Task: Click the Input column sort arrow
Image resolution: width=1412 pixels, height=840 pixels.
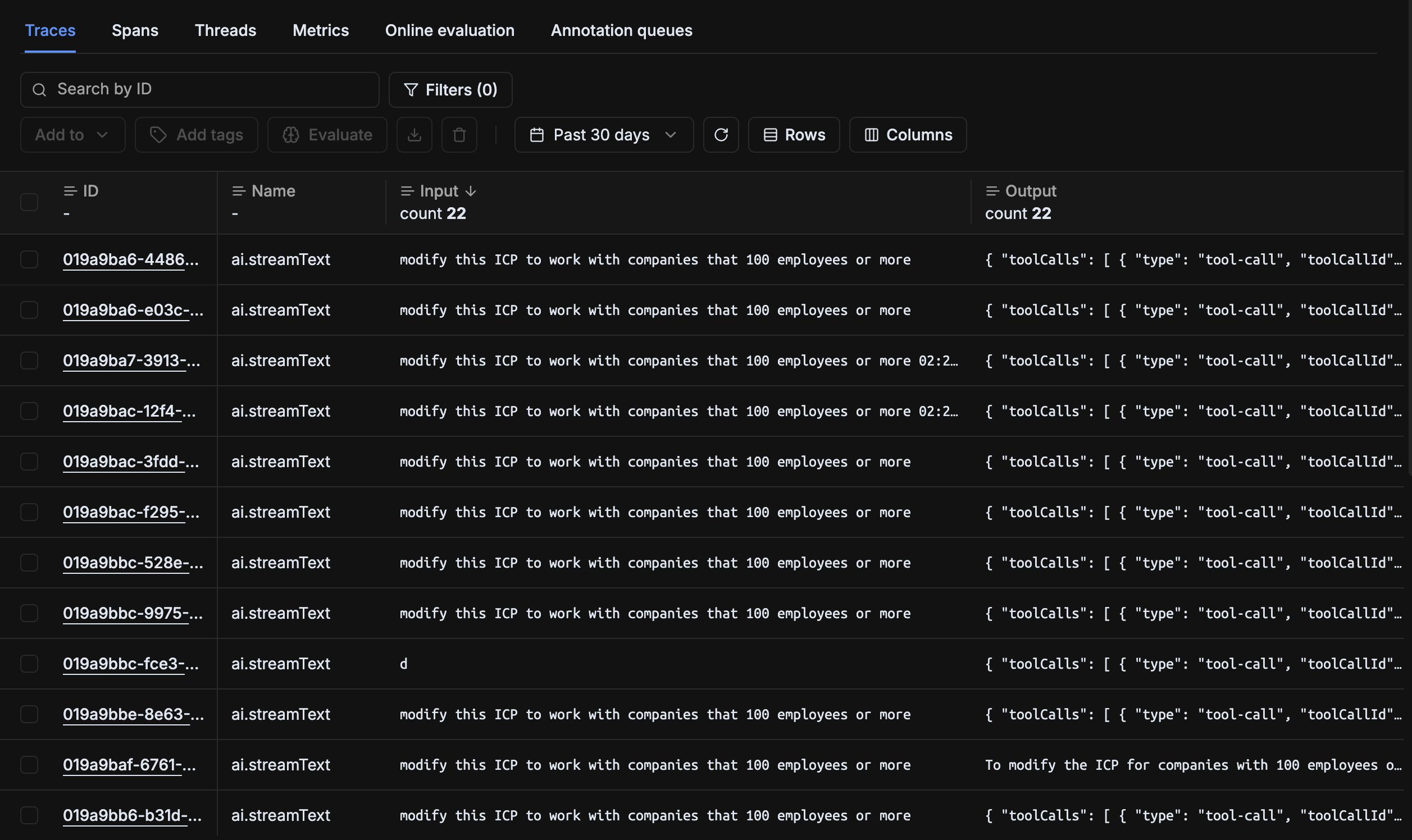Action: 471,191
